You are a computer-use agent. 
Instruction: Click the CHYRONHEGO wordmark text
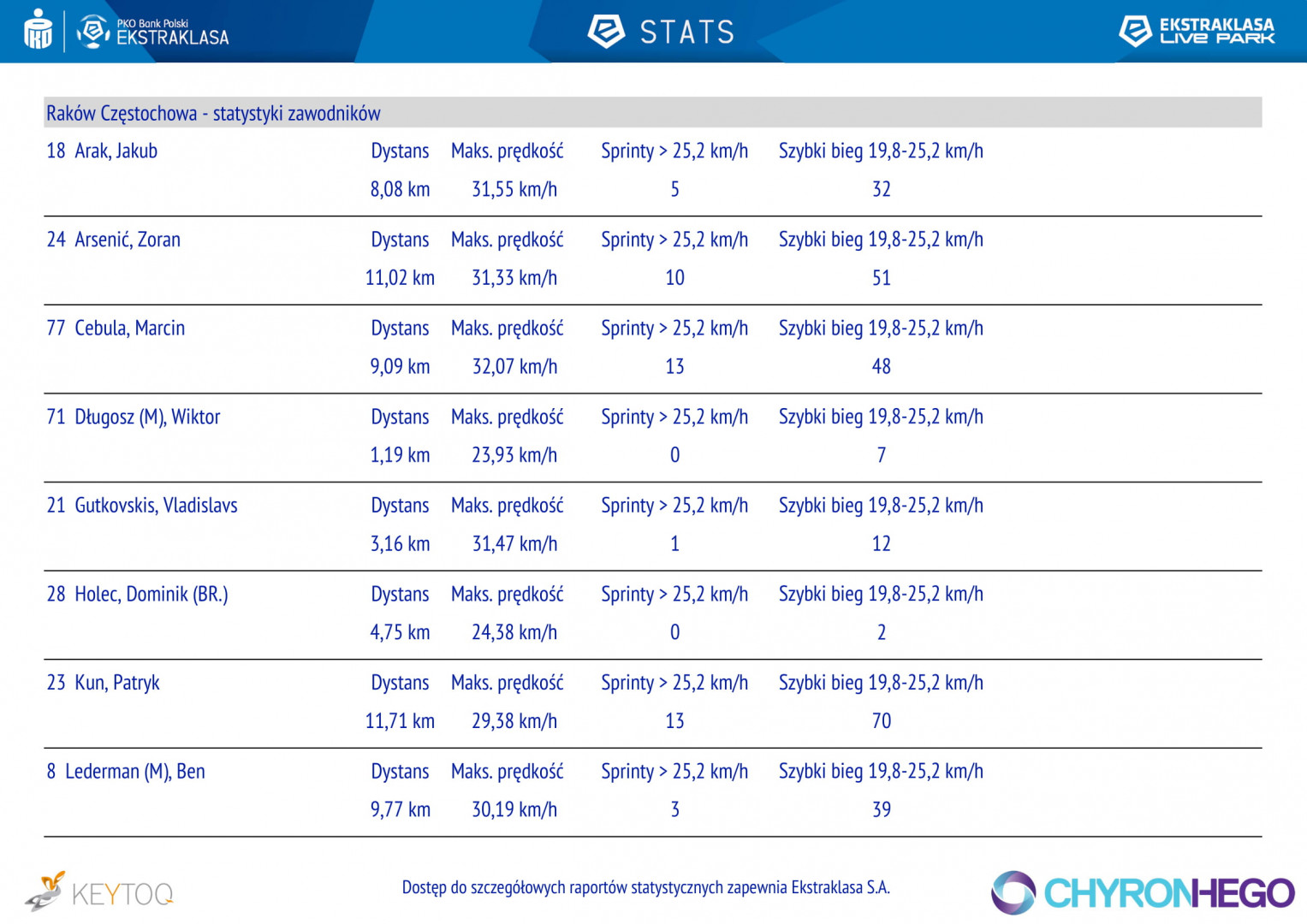coord(1168,893)
